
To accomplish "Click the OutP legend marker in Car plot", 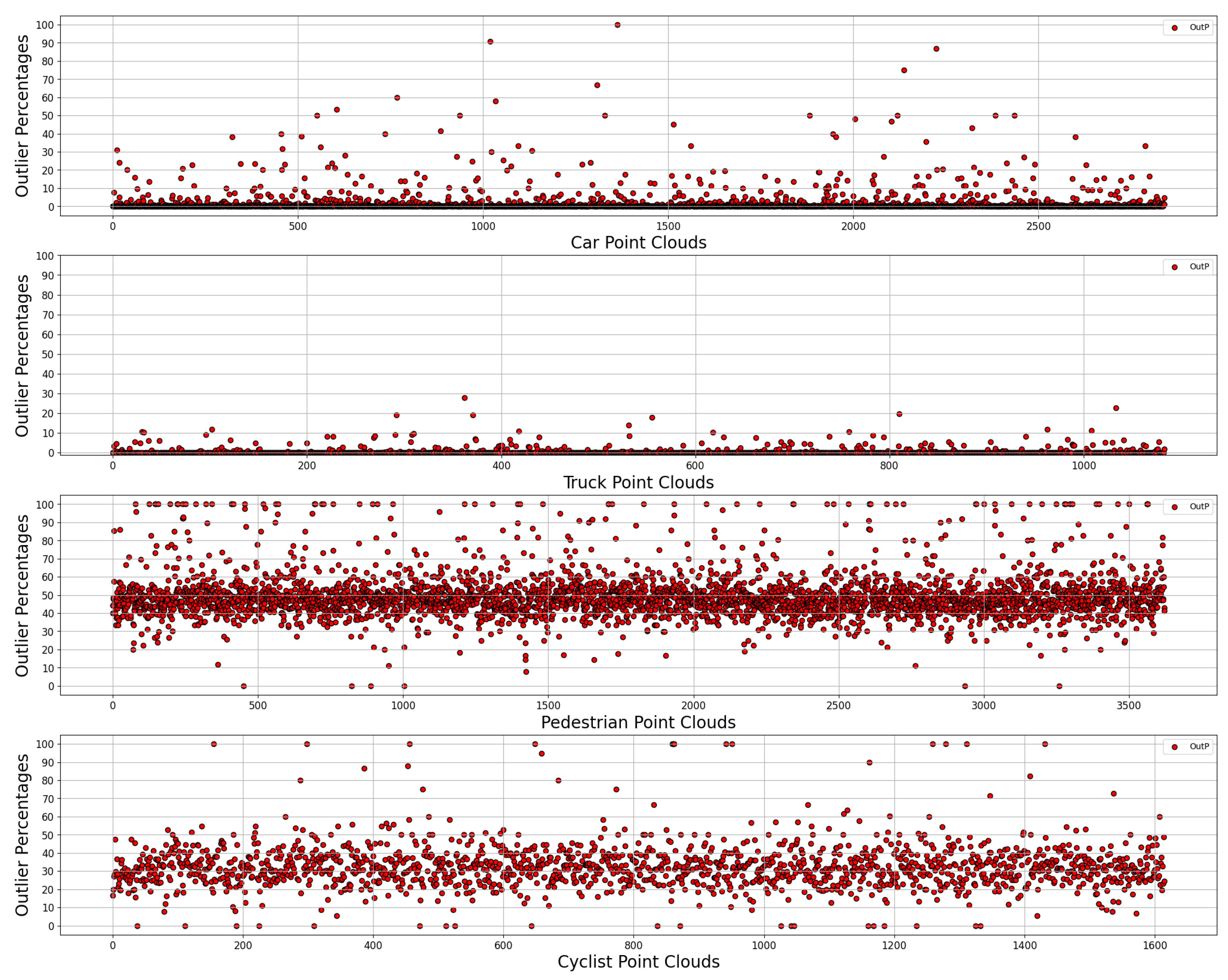I will 1174,28.
